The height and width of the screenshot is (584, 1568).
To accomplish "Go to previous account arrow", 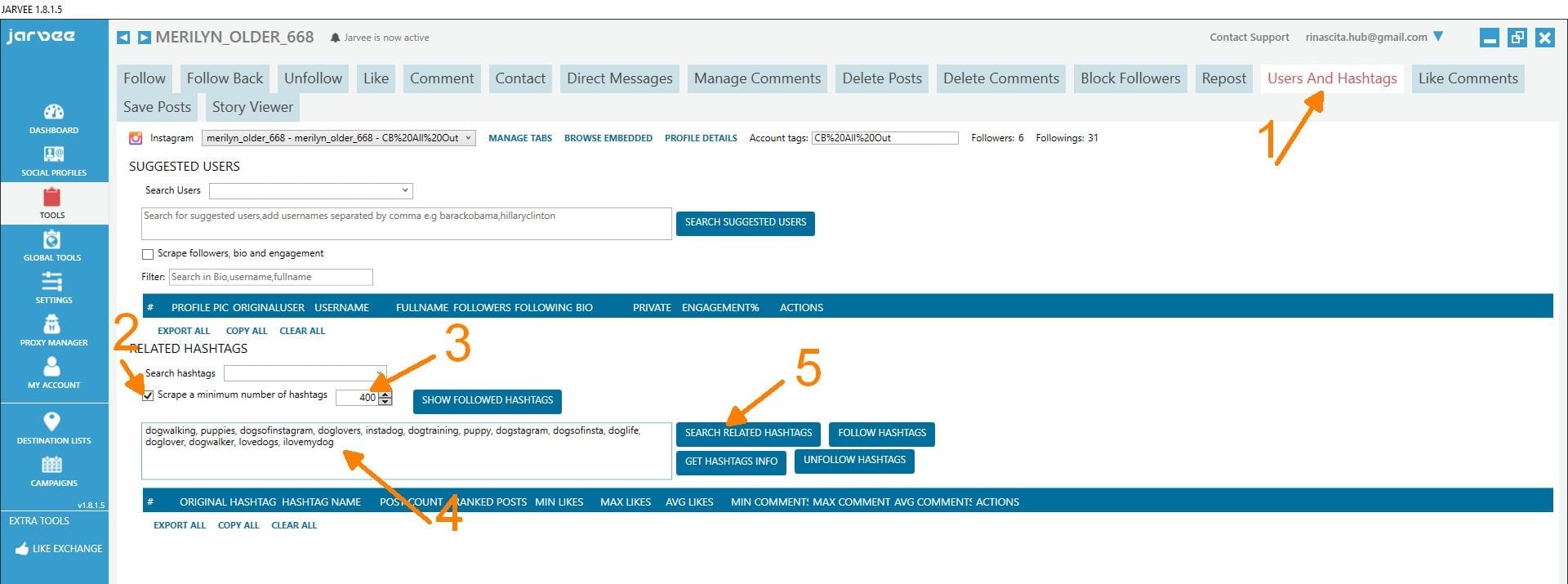I will pos(123,38).
